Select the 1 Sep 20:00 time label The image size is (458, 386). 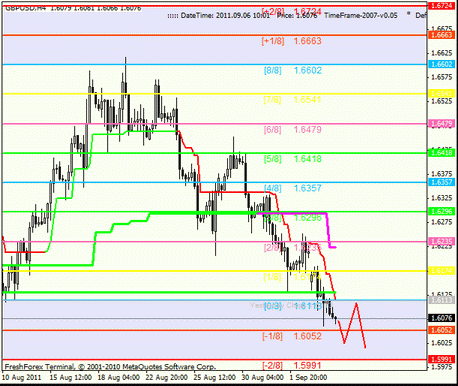308,377
